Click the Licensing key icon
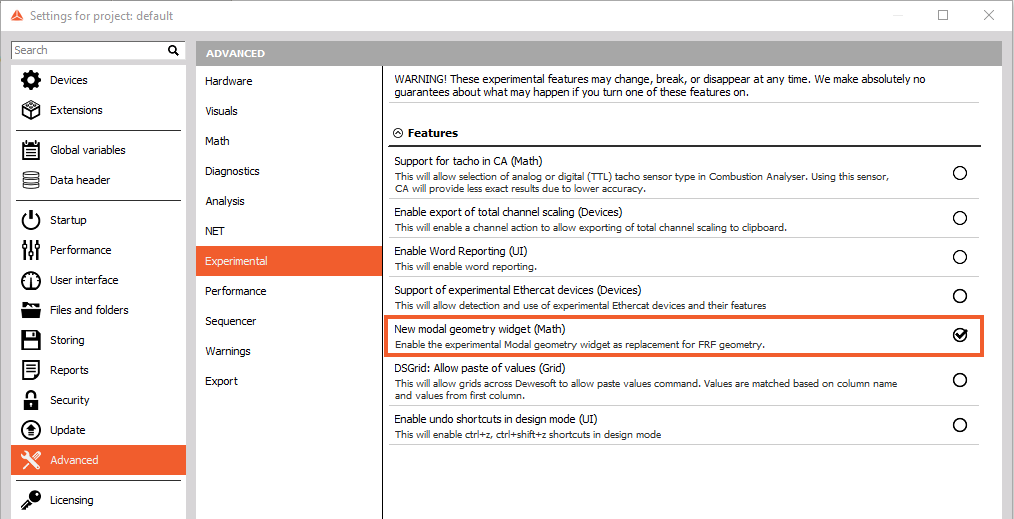The width and height of the screenshot is (1014, 519). coord(30,500)
